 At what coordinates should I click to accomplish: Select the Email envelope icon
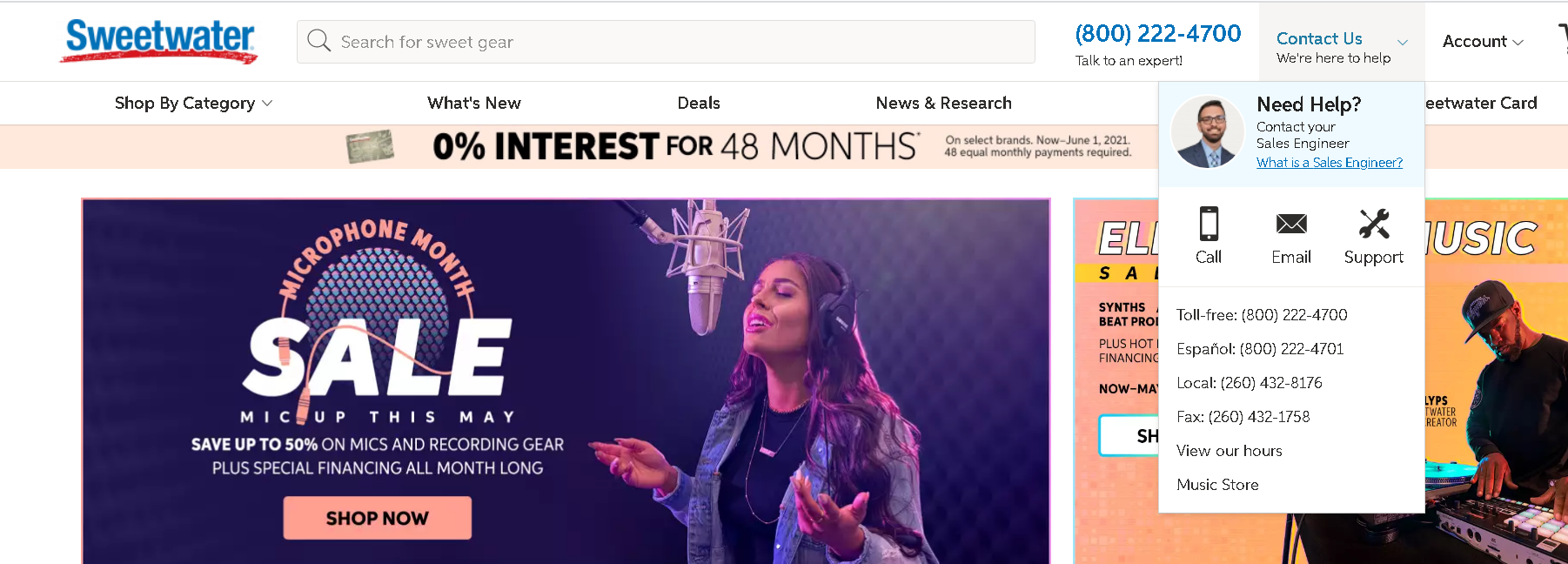tap(1291, 224)
